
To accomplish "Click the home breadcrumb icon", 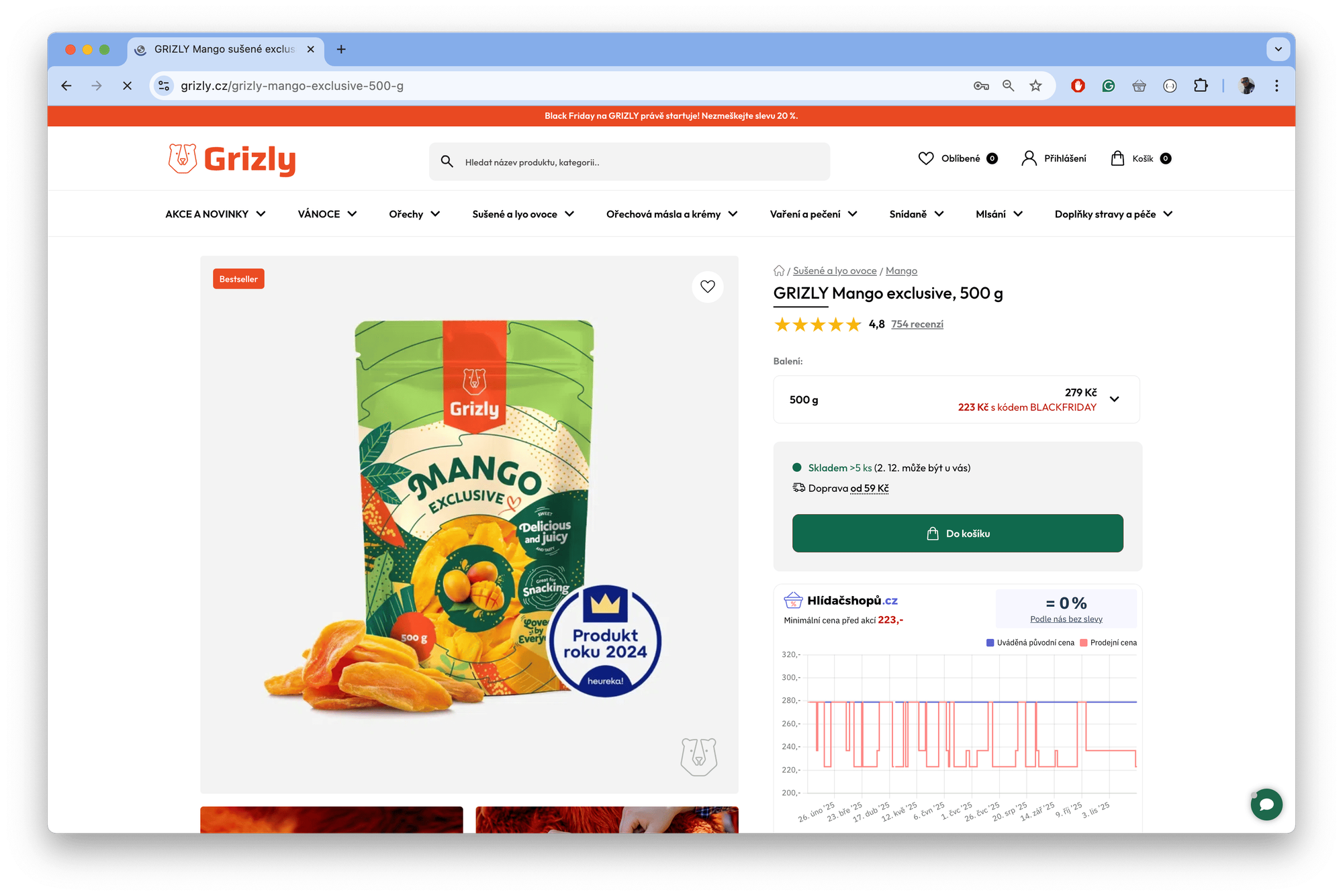I will [779, 270].
